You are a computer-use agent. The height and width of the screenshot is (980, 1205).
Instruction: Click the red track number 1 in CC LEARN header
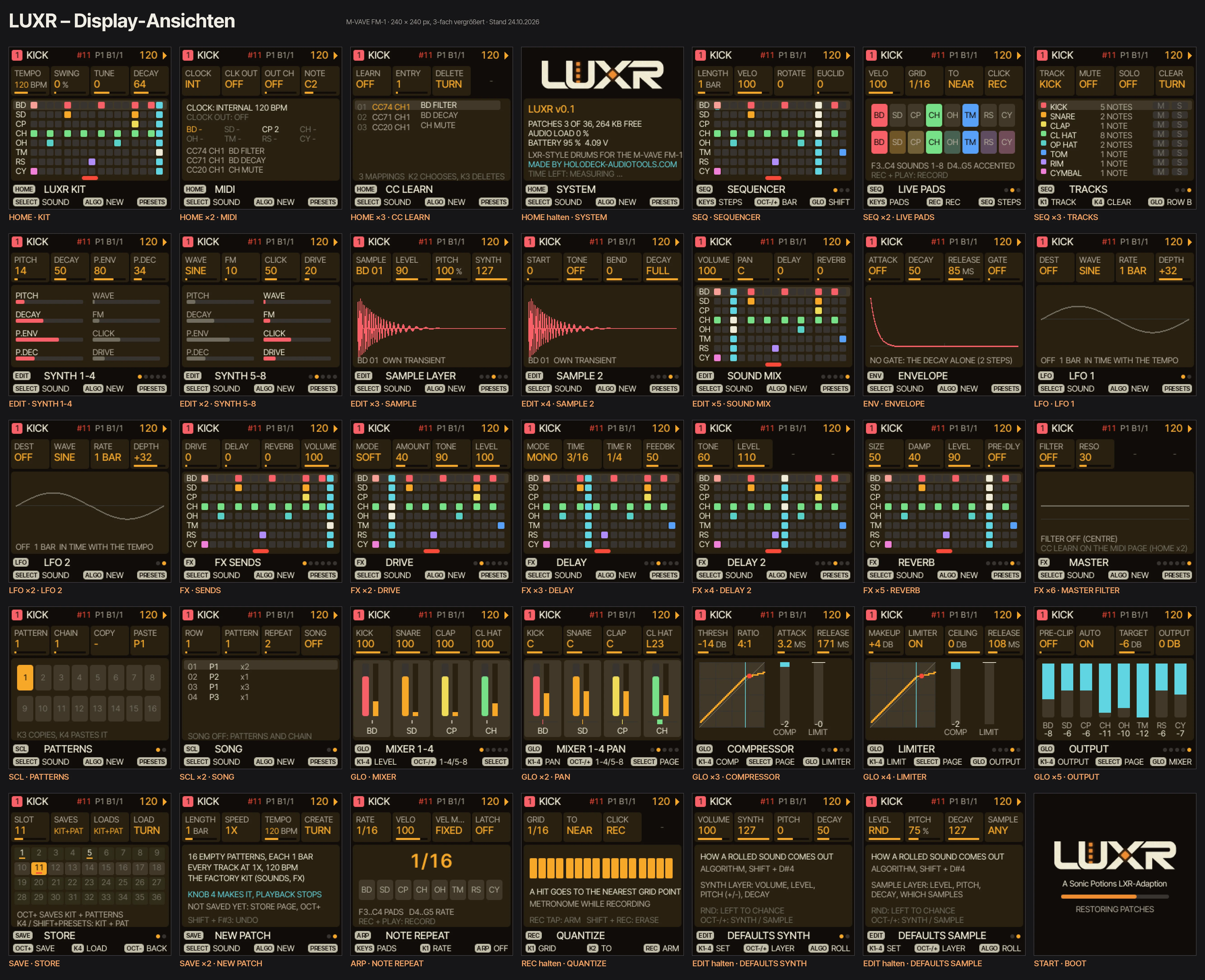(359, 55)
